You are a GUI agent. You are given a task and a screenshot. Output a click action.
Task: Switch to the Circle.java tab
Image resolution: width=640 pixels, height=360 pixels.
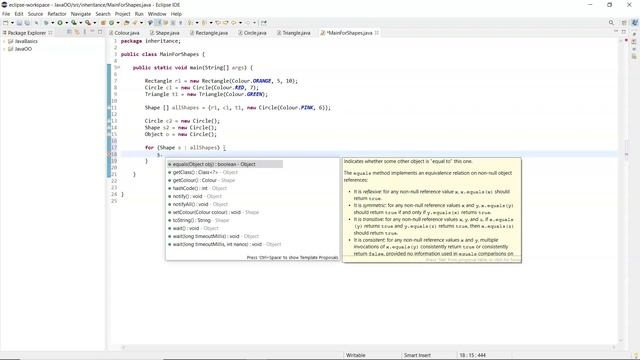252,33
